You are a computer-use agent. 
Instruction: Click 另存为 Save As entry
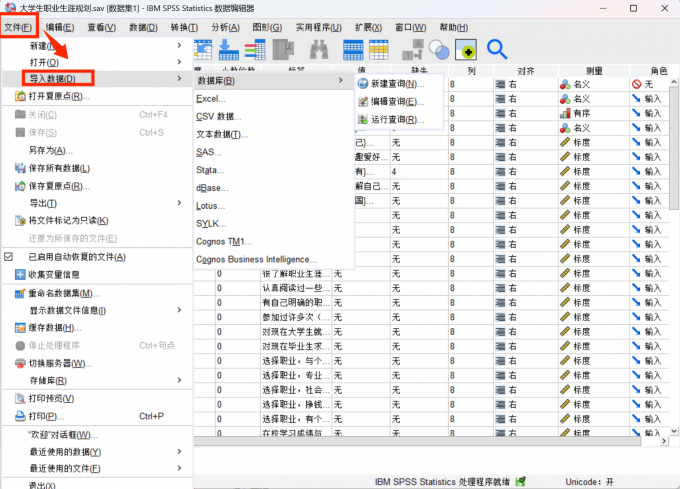pos(50,150)
